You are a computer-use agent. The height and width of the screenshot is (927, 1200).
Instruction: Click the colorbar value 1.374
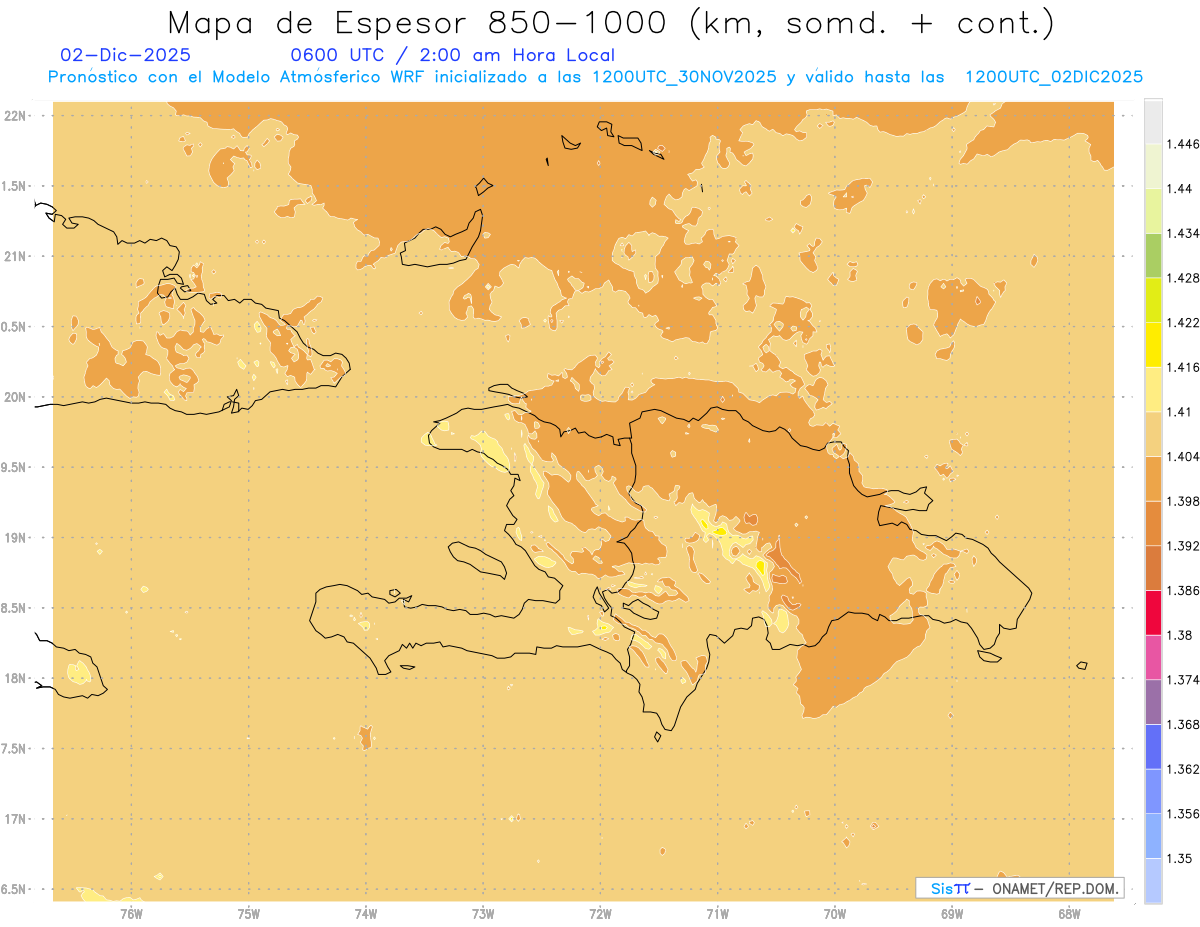point(1182,680)
